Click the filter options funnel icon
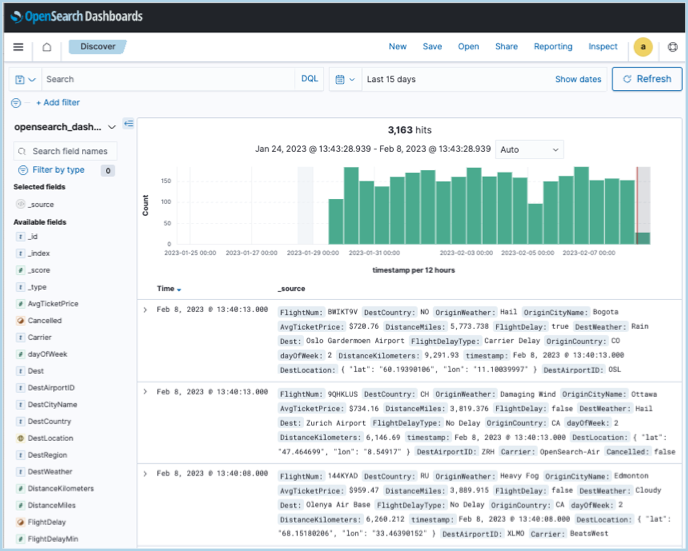Image resolution: width=688 pixels, height=551 pixels. (16, 103)
